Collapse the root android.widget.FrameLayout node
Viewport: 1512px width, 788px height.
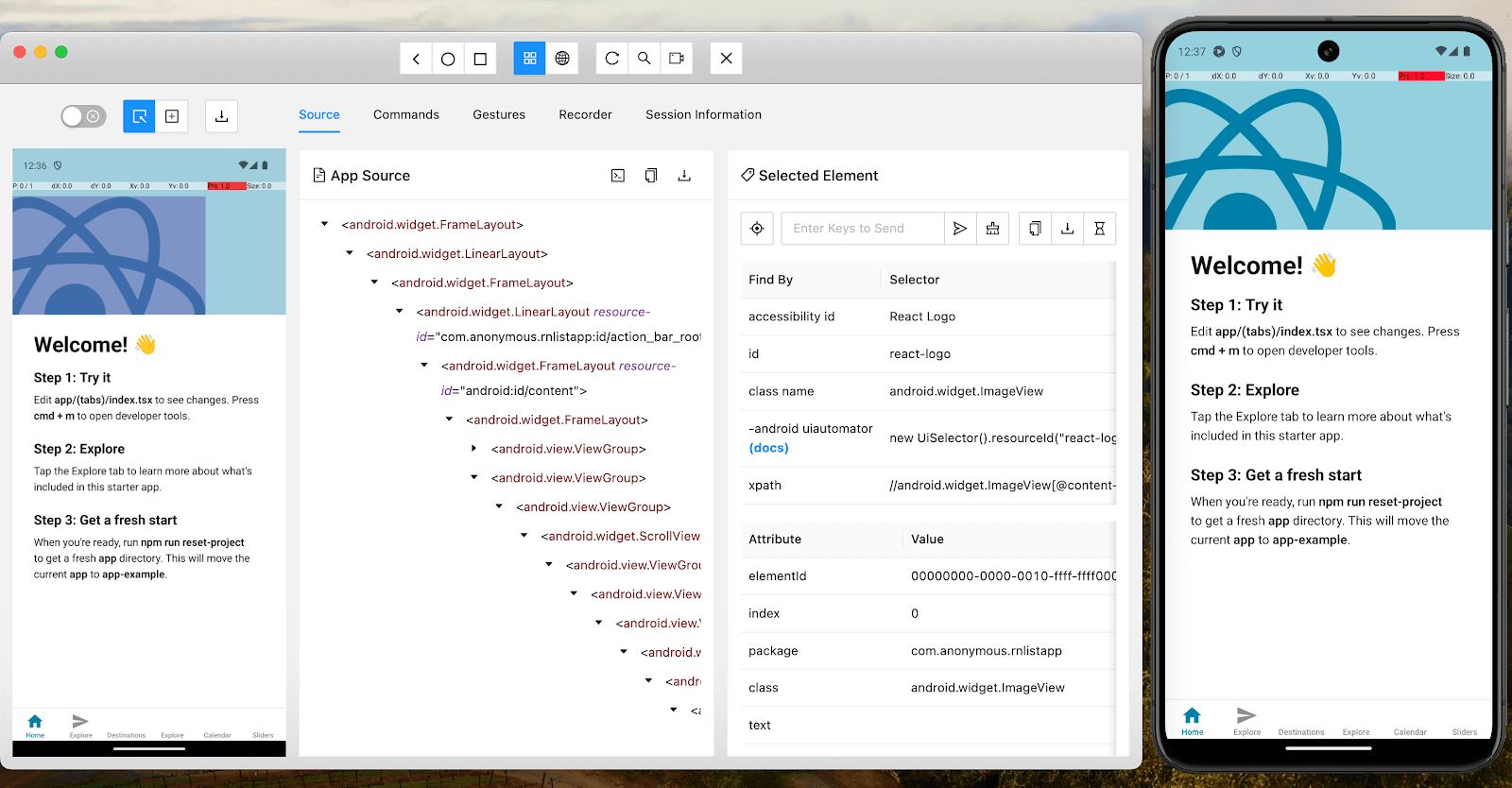(x=324, y=224)
